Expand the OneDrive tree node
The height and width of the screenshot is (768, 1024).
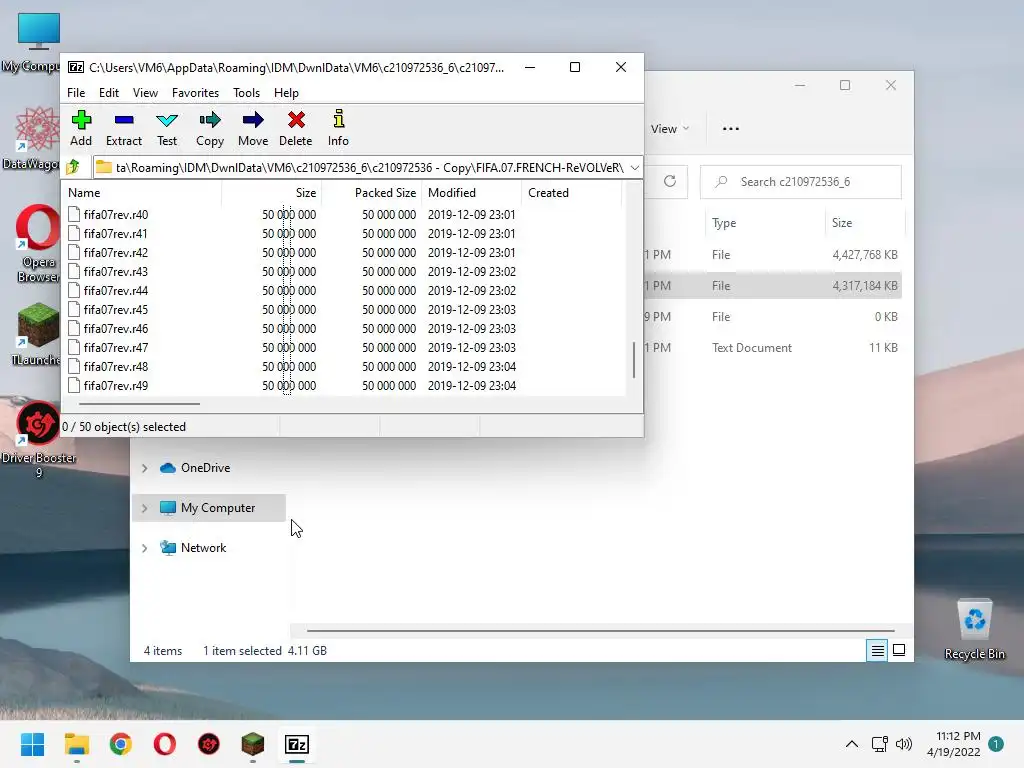tap(144, 468)
